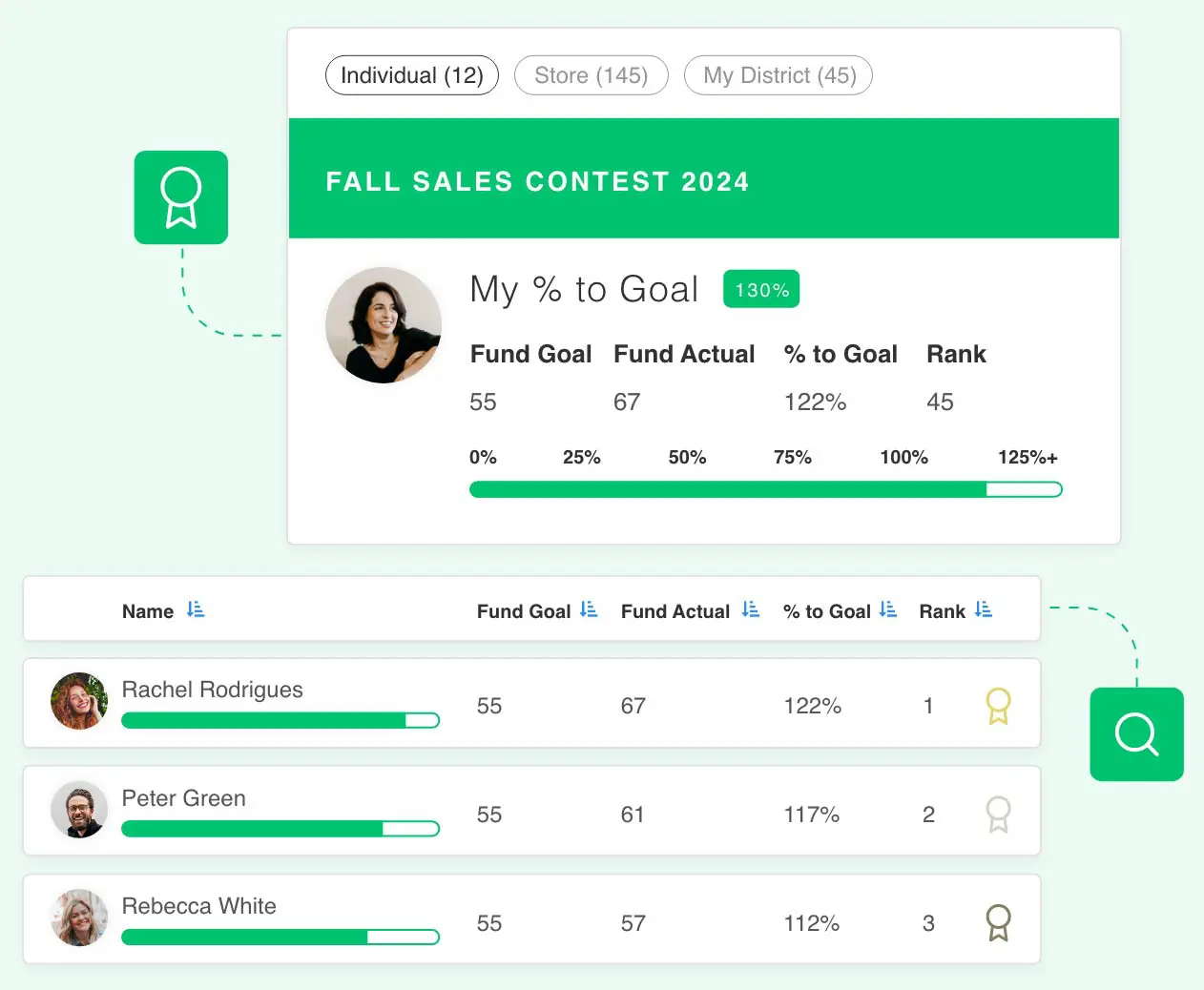
Task: Sort by Fund Actual column icon
Action: pyautogui.click(x=751, y=609)
